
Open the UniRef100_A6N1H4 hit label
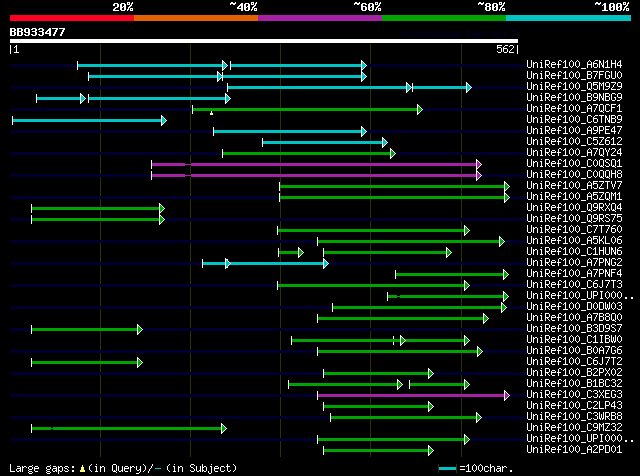pos(574,65)
